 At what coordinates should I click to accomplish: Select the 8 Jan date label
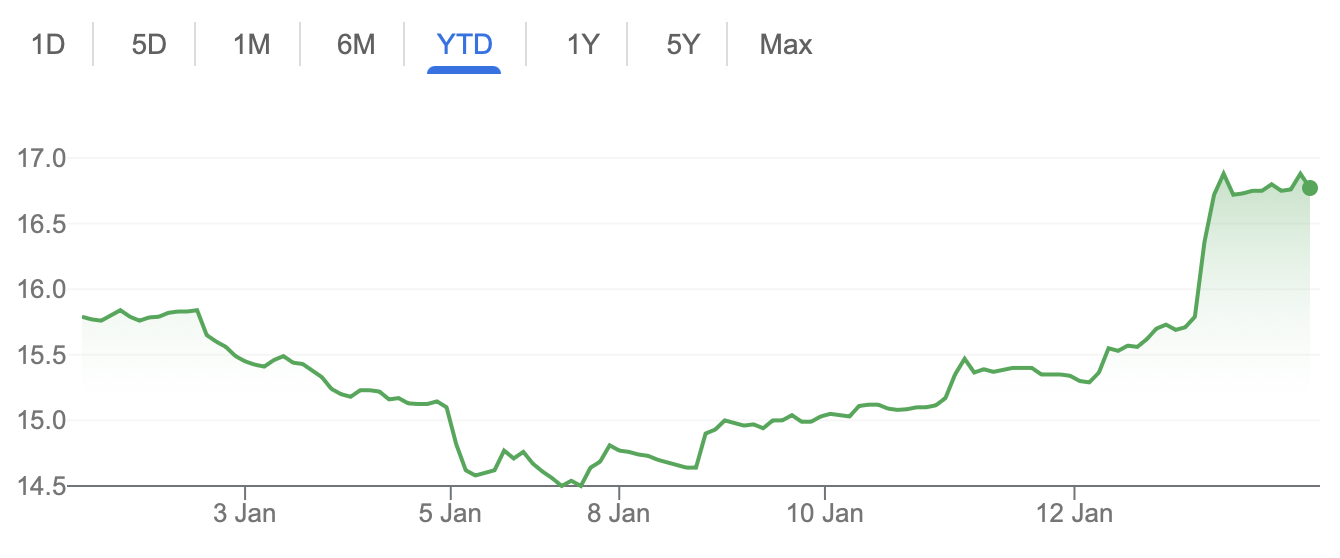click(x=620, y=515)
